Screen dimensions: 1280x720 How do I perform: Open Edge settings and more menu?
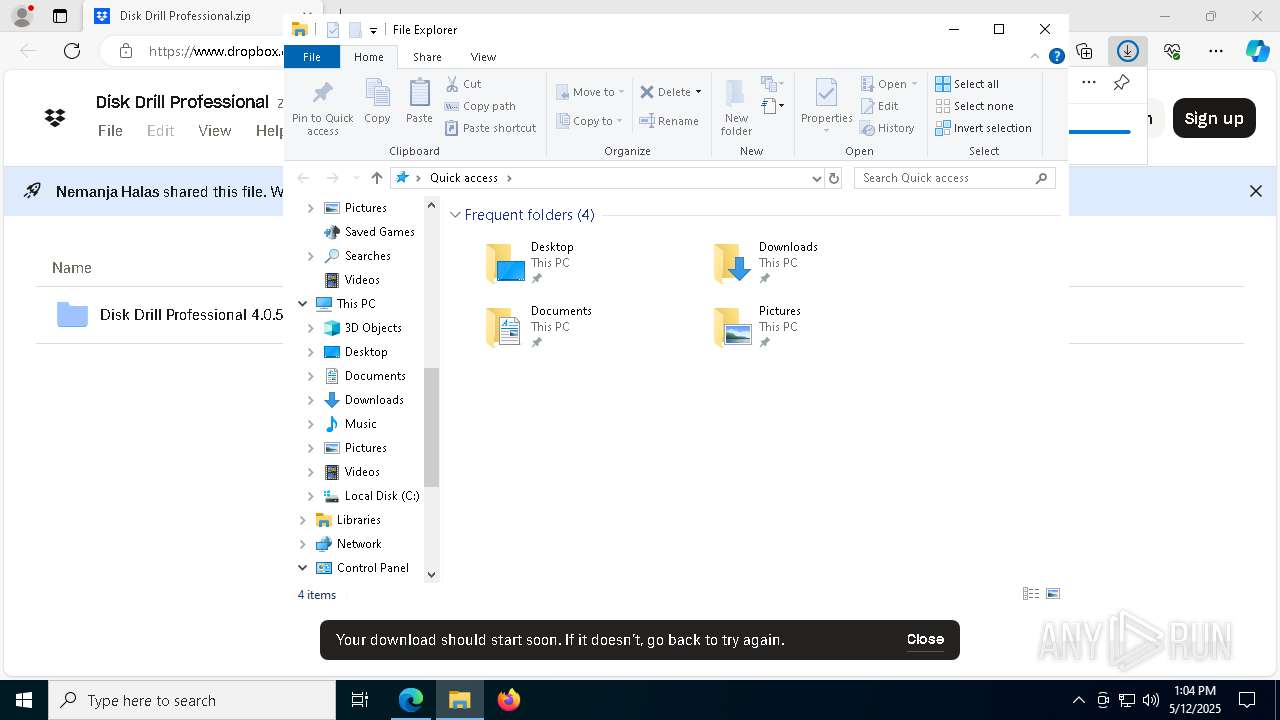(x=1216, y=51)
